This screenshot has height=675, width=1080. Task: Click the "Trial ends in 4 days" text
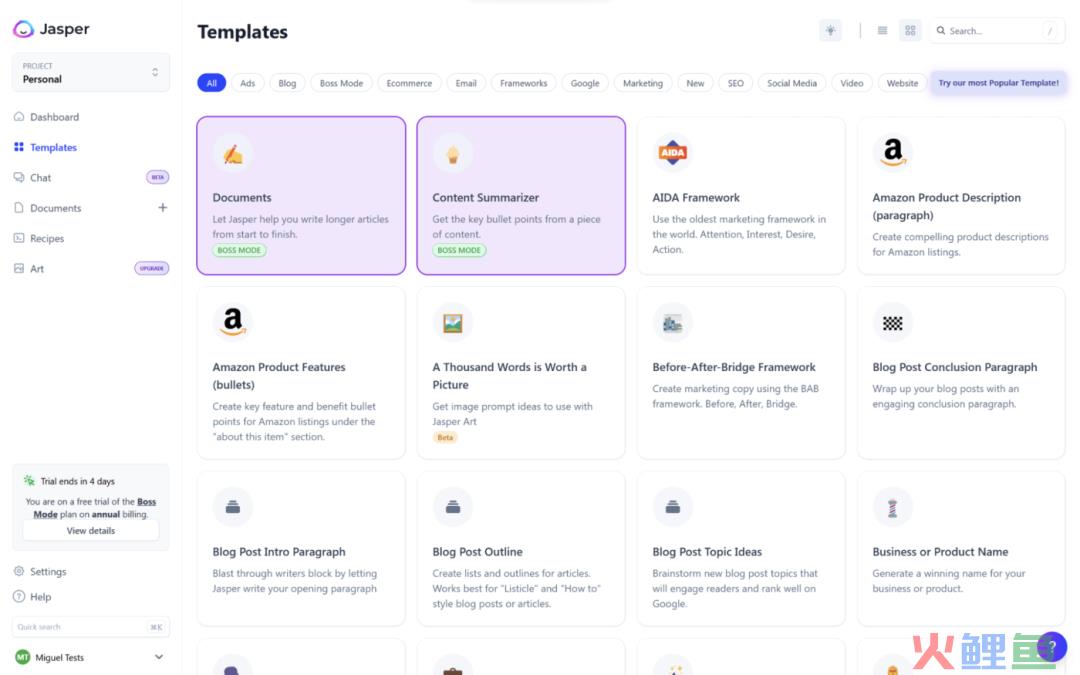[78, 481]
